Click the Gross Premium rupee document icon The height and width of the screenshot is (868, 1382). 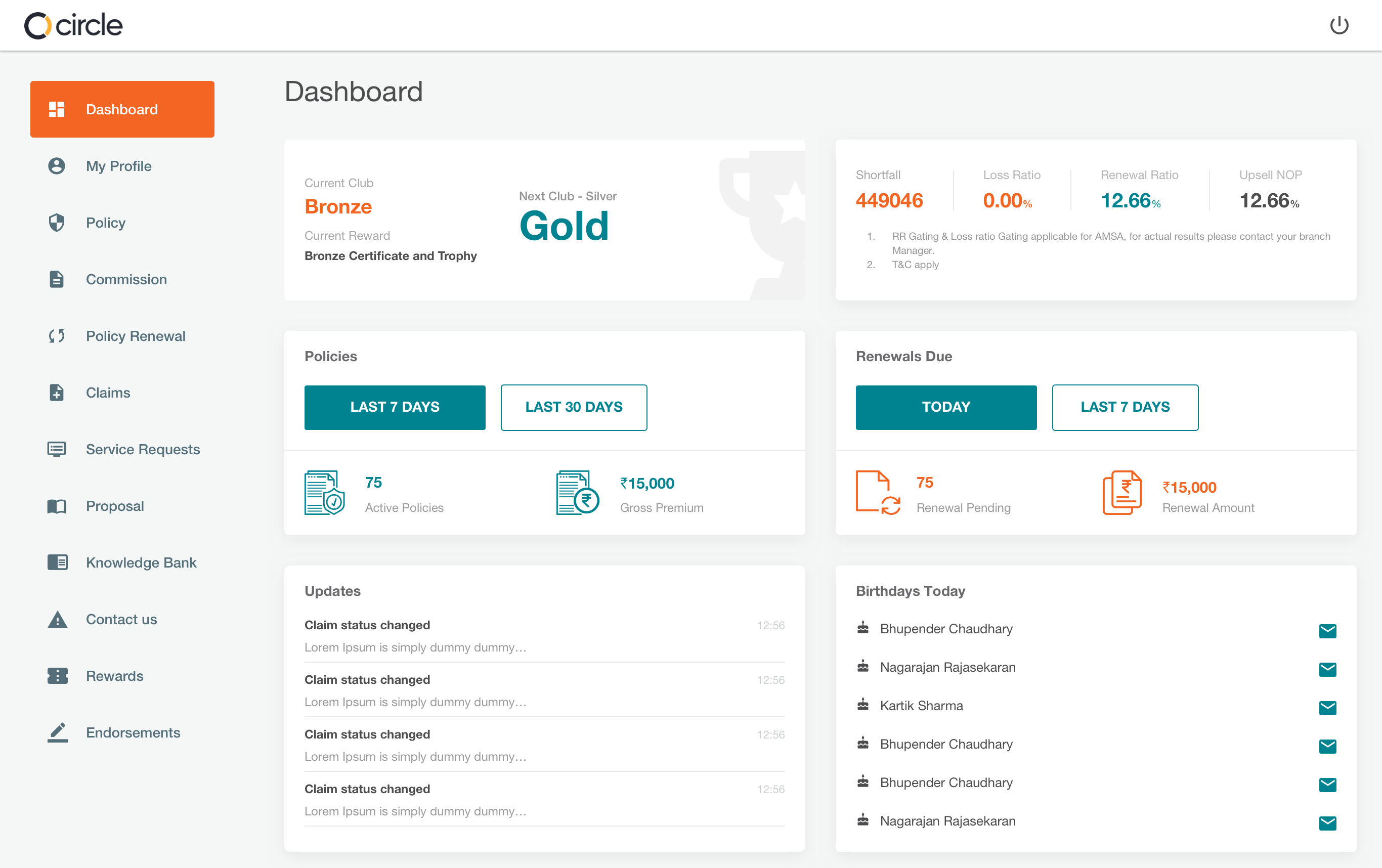click(577, 493)
